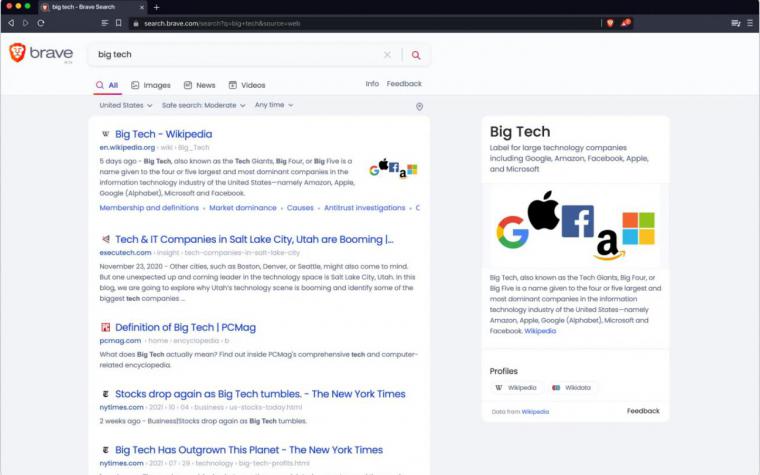This screenshot has height=475, width=760.
Task: Open the 'Definition of Big Tech | PCMag' result
Action: 185,328
